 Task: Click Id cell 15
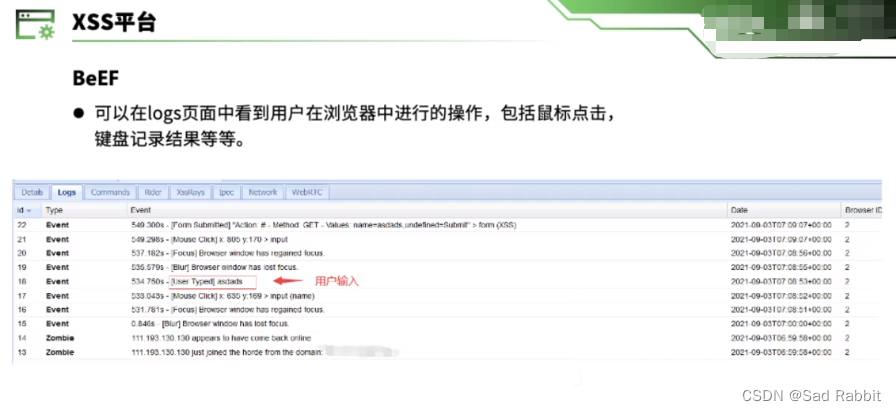point(22,324)
